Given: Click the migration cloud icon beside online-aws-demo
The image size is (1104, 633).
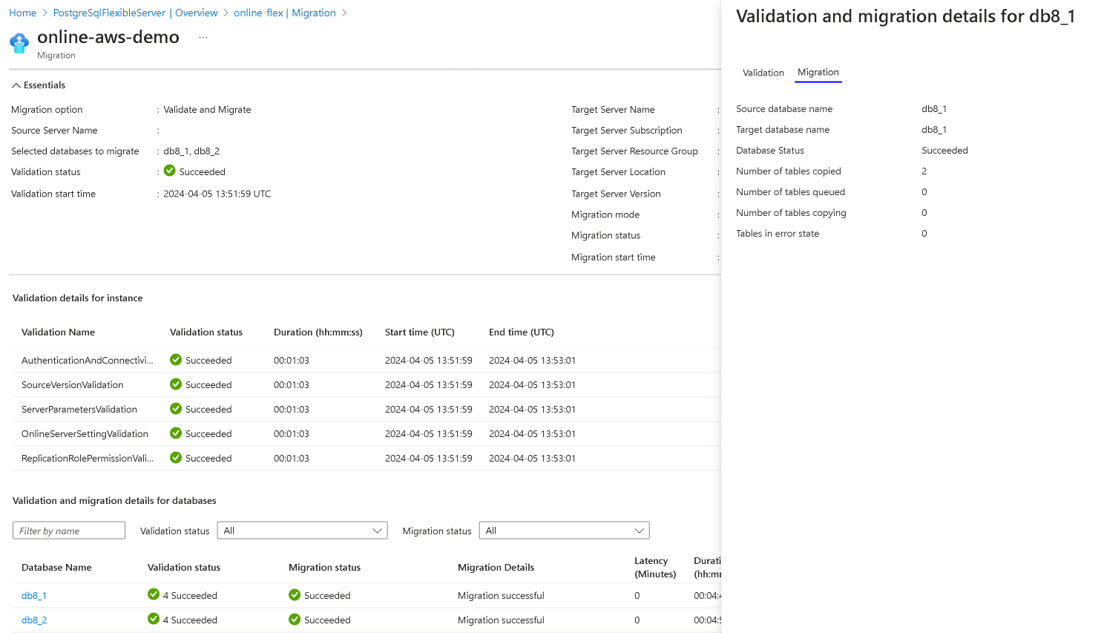Looking at the screenshot, I should pos(19,43).
